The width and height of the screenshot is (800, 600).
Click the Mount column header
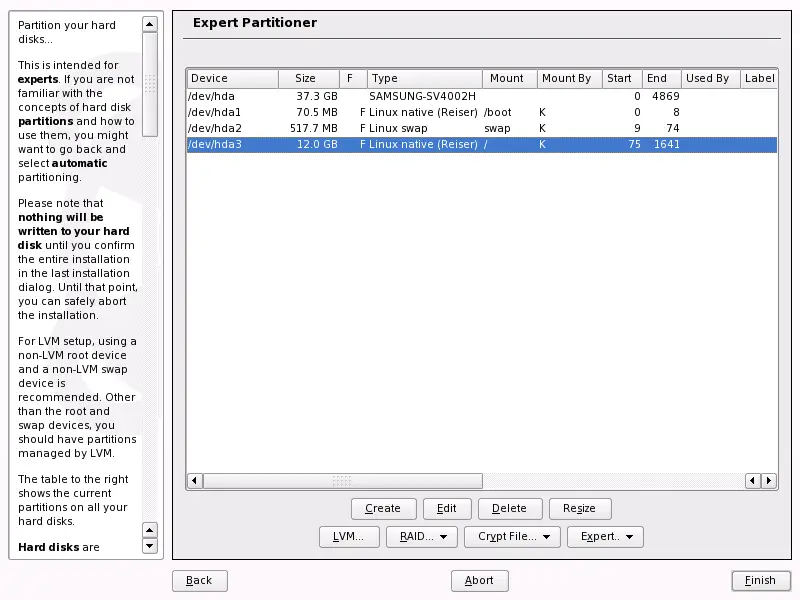[x=508, y=78]
